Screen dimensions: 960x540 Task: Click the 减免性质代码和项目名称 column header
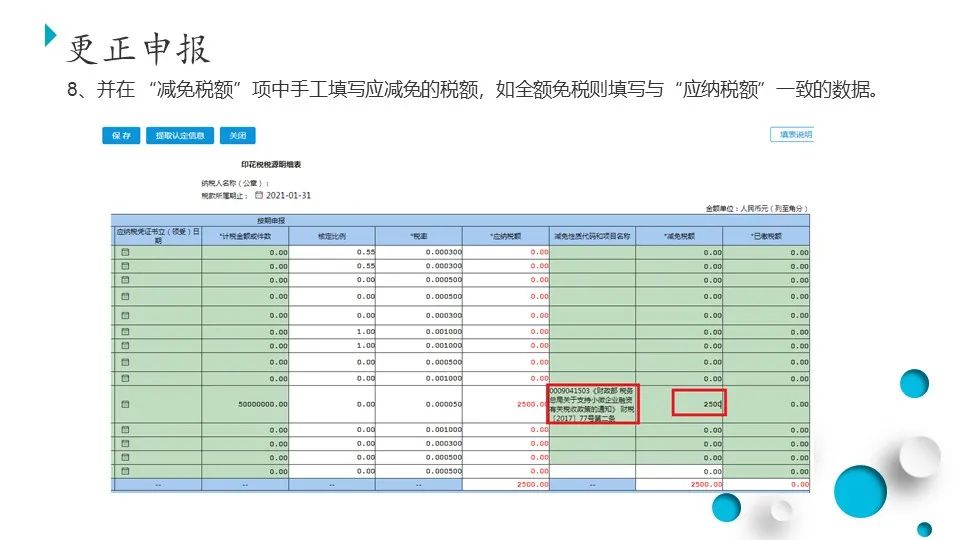tap(592, 236)
